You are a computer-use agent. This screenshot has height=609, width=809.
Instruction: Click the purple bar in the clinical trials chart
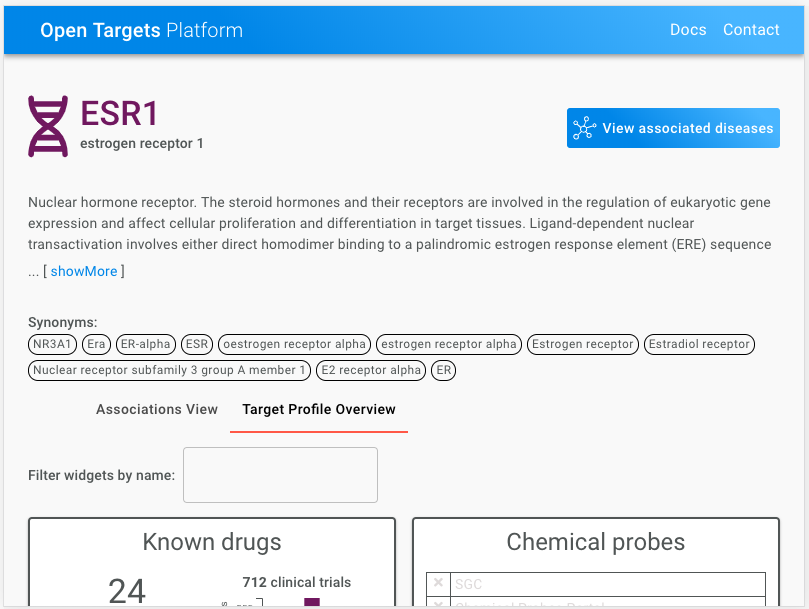click(x=311, y=602)
